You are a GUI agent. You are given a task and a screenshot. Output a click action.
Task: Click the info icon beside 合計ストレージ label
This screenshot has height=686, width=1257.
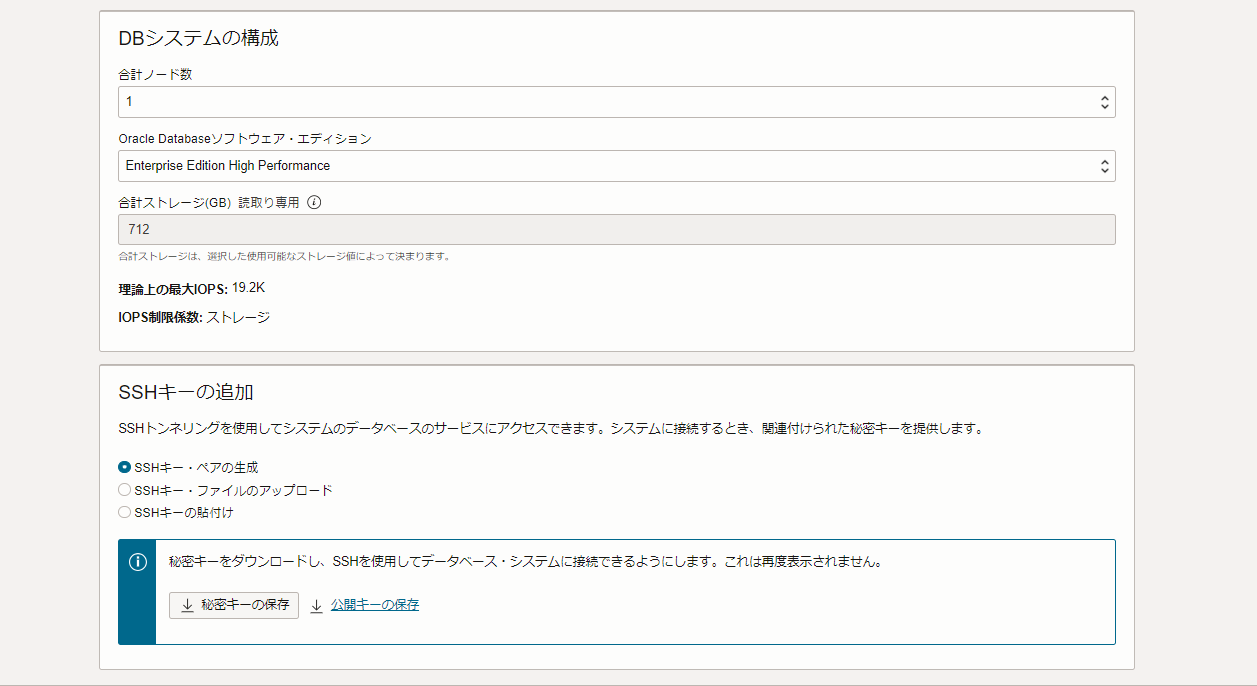coord(314,202)
